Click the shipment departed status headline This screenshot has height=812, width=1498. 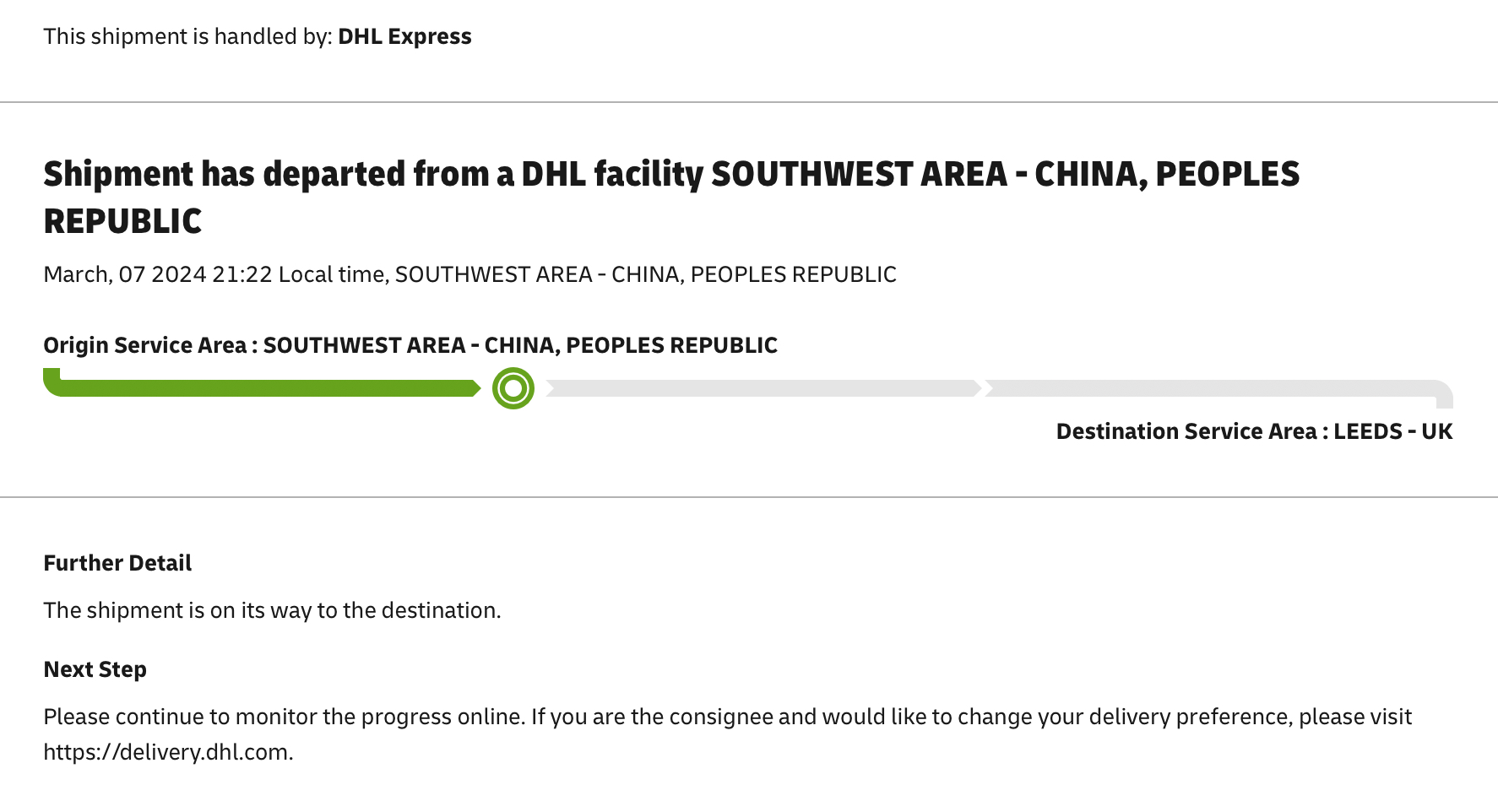pos(670,175)
